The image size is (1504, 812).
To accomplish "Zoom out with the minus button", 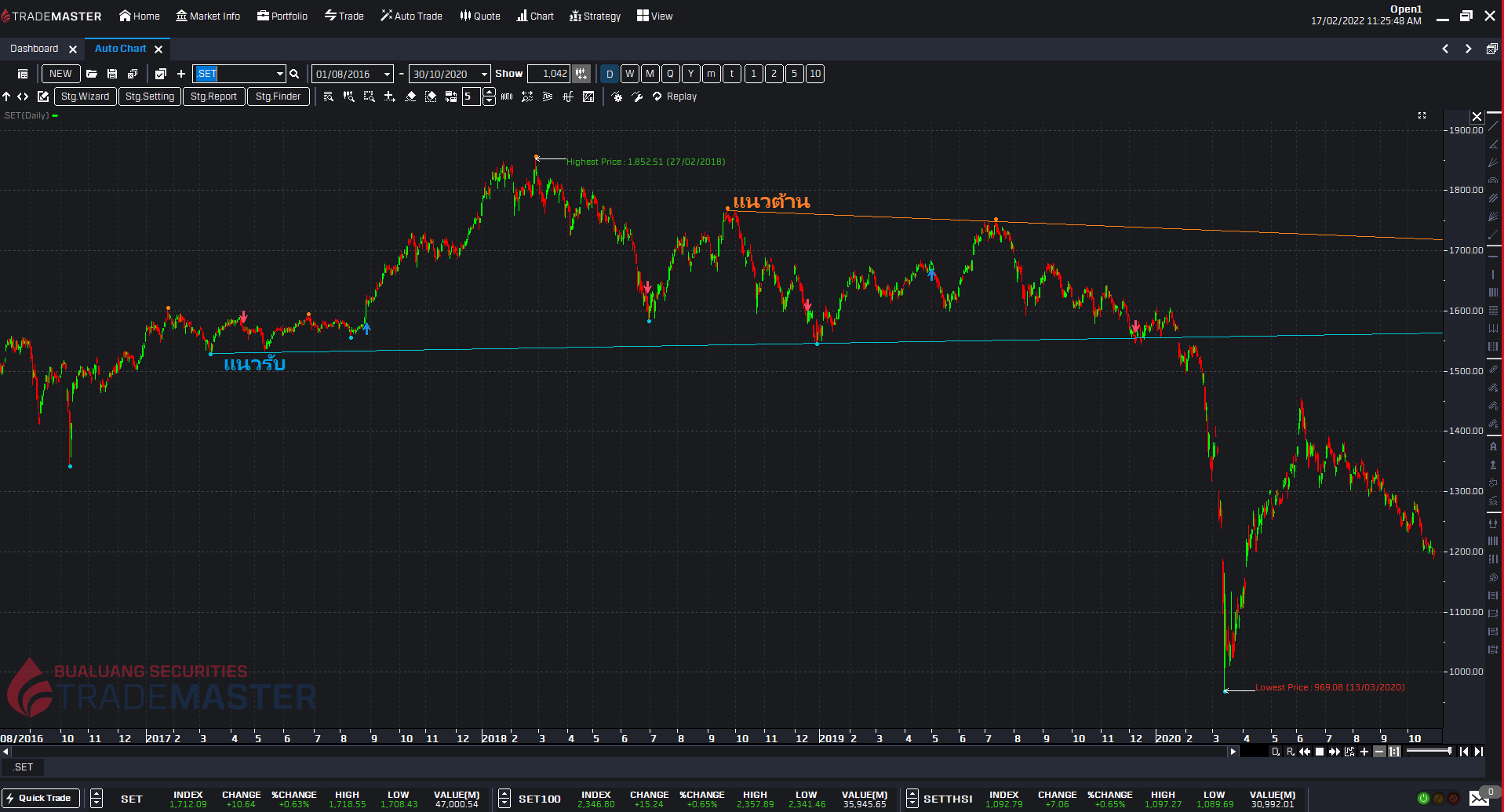I will [x=1379, y=752].
